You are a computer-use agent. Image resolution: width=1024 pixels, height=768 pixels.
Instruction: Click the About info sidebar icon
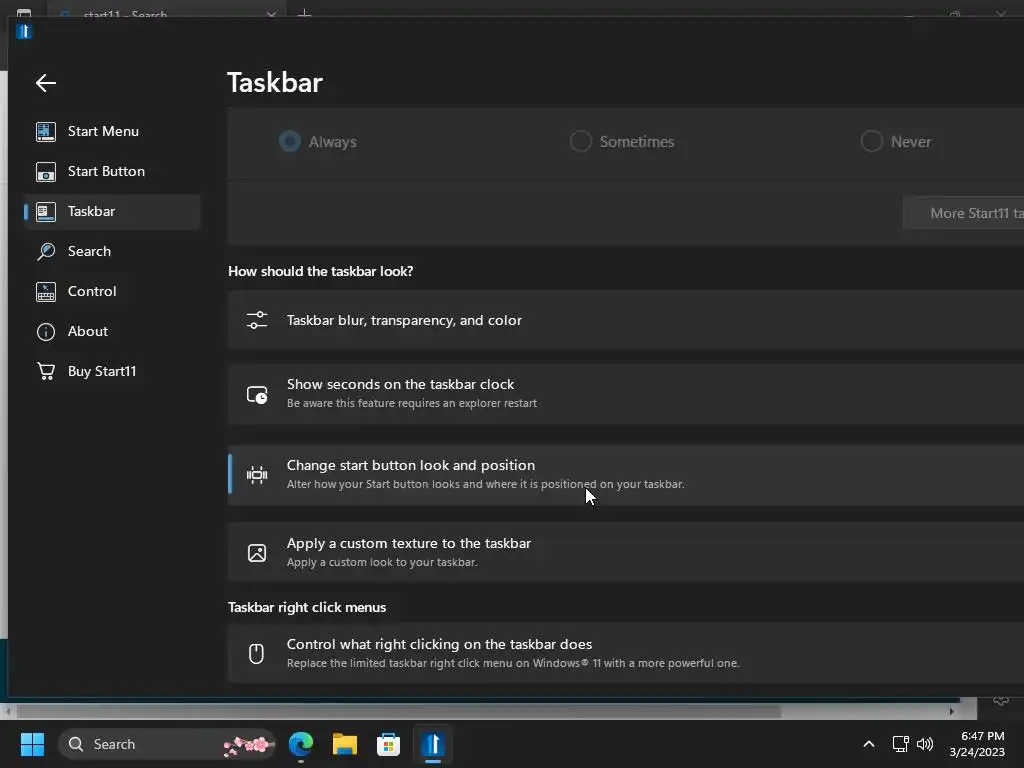46,332
